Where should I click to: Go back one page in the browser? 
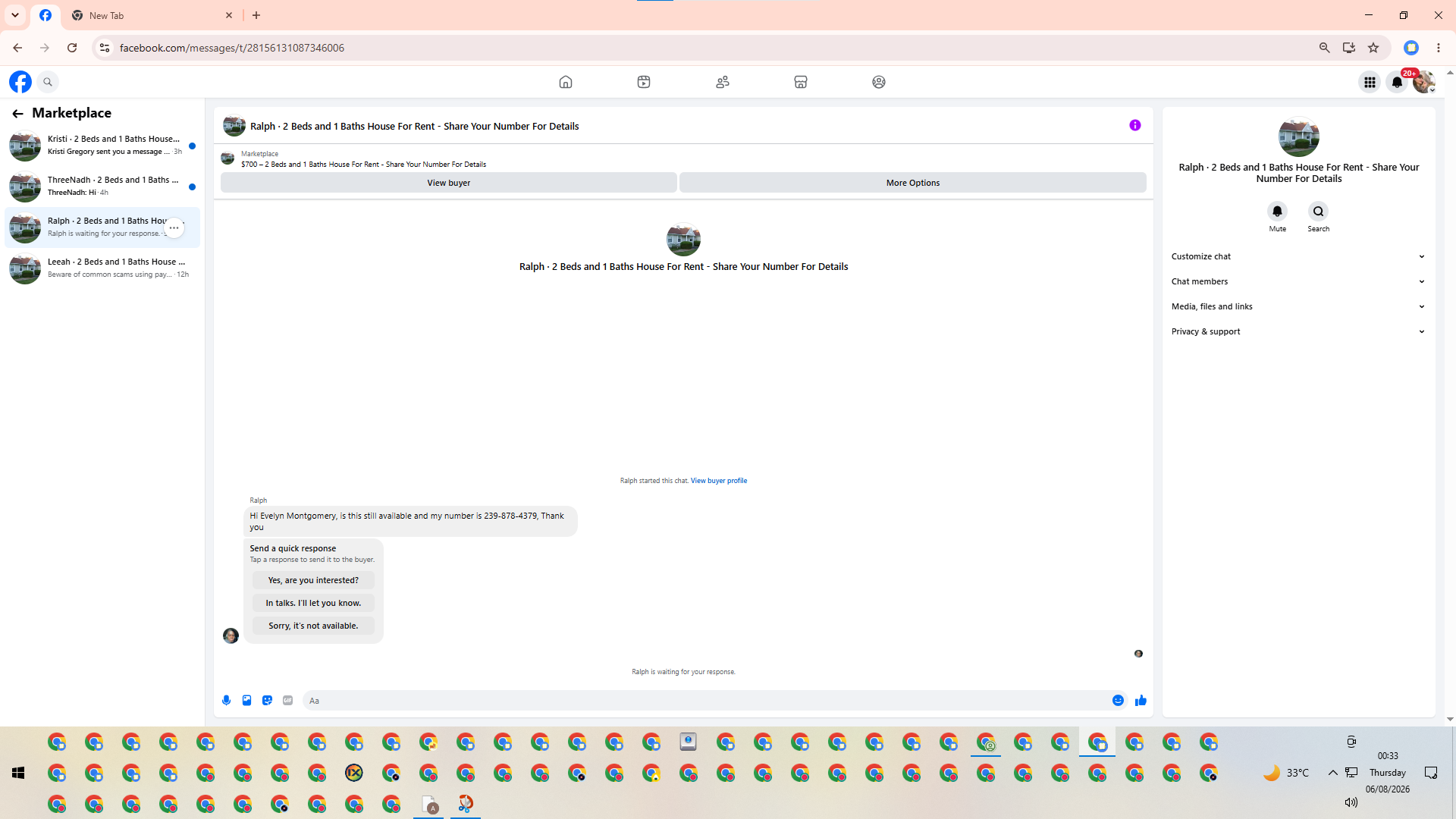[17, 48]
